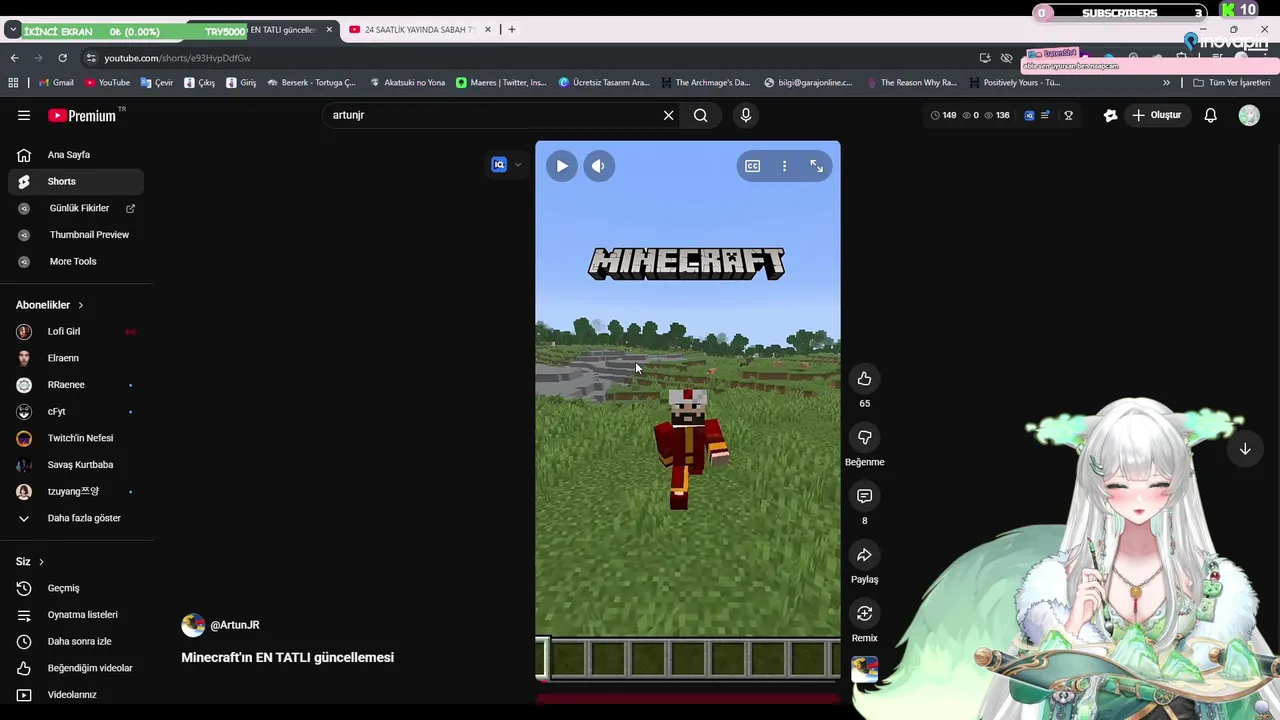Viewport: 1280px width, 720px height.
Task: Click the vidIQ trophy icon
Action: click(x=1068, y=115)
